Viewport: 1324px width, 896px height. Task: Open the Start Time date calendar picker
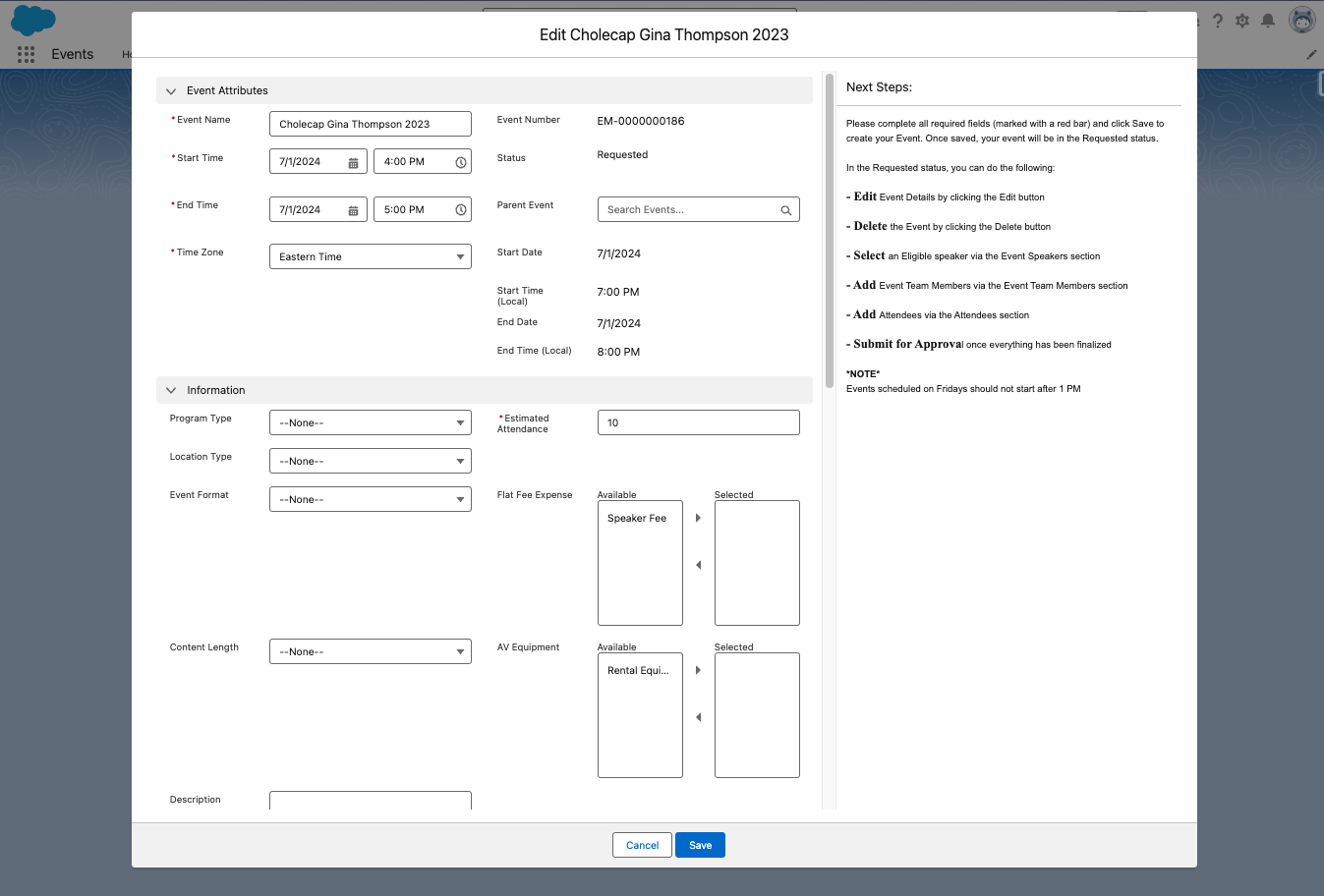353,162
